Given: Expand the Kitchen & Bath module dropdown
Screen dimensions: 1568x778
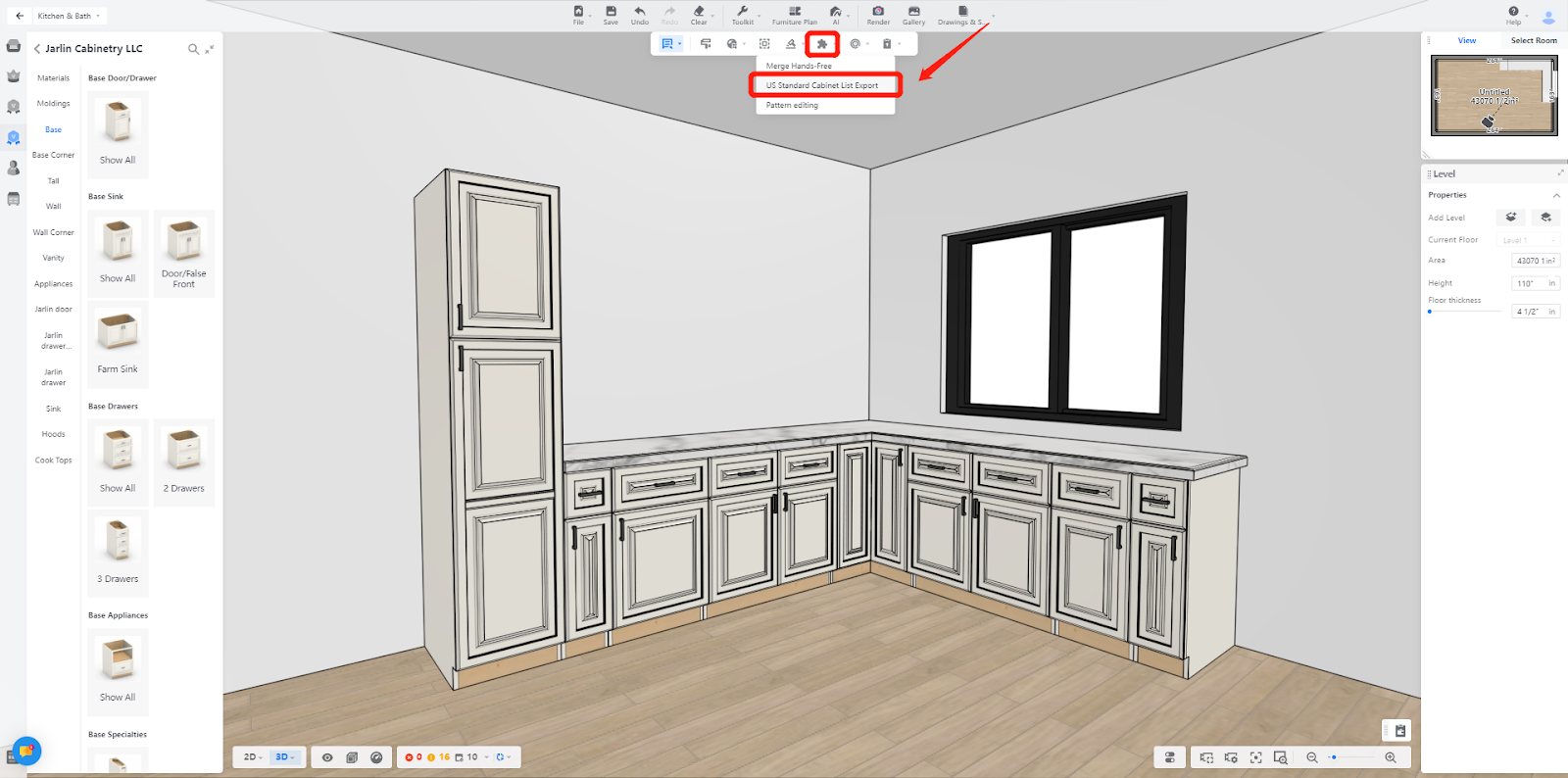Looking at the screenshot, I should (69, 16).
